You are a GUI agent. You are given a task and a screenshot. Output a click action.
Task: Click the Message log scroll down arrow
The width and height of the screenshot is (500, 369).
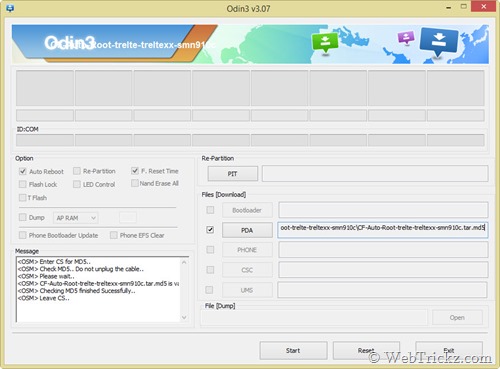click(184, 317)
